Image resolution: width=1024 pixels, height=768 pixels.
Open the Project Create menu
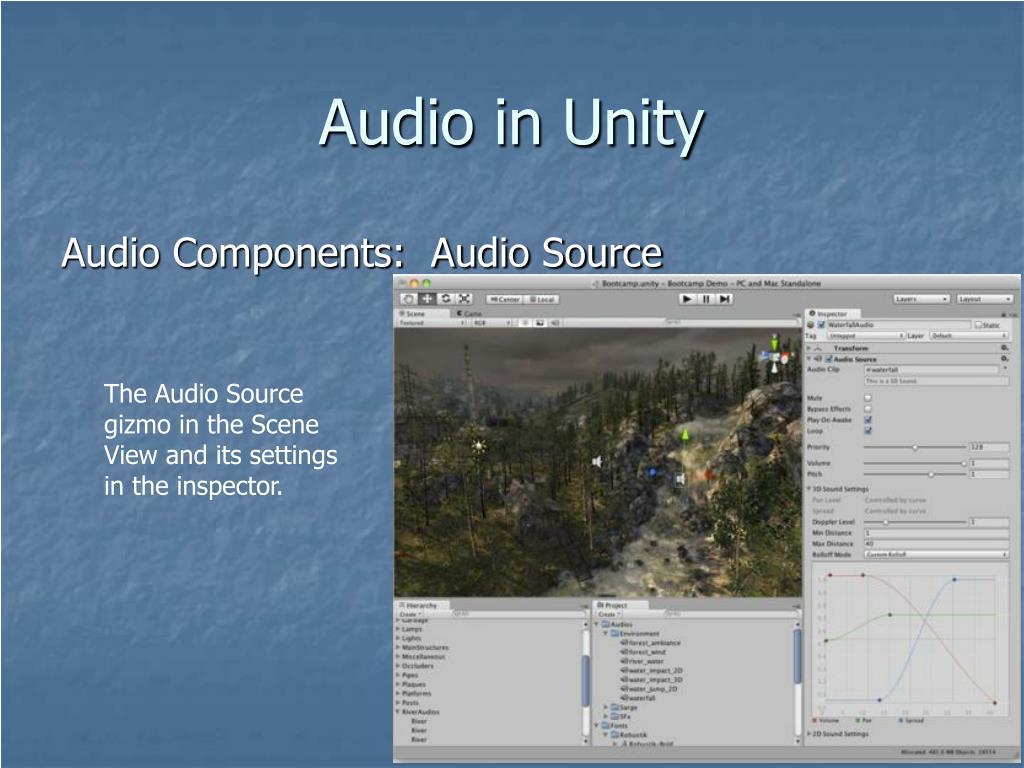(x=607, y=615)
